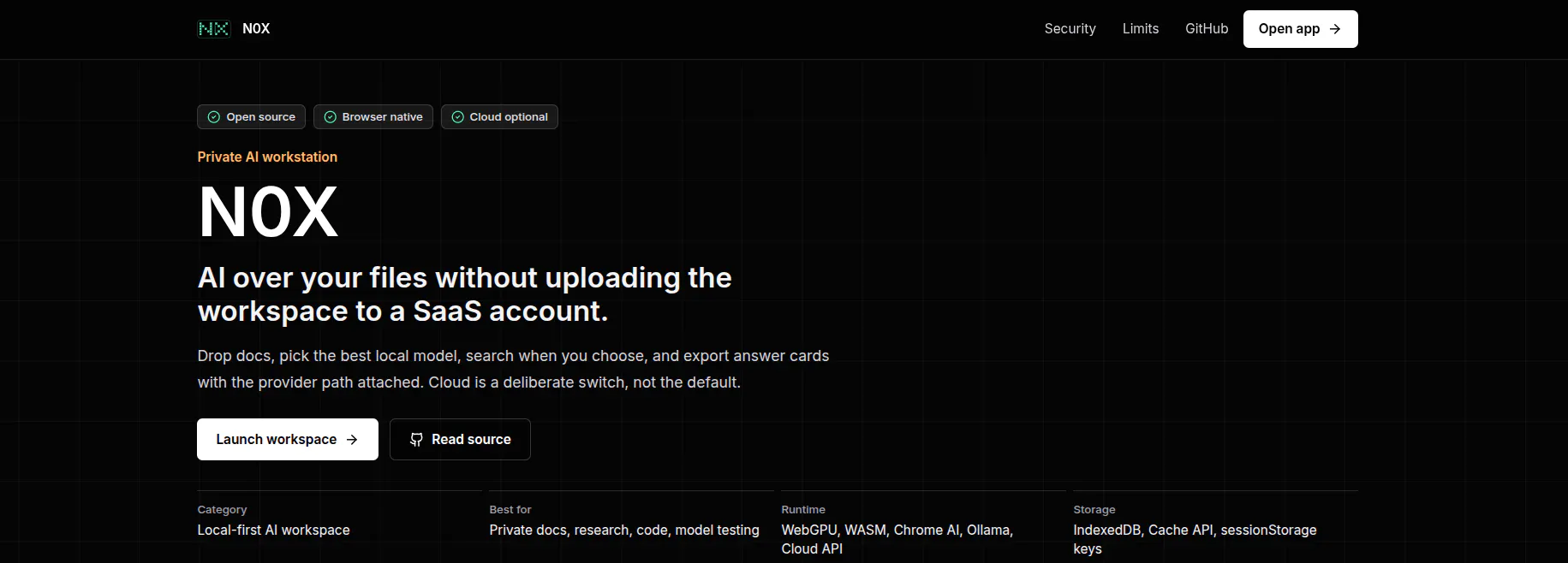The height and width of the screenshot is (563, 1568).
Task: Open the GitHub nav link
Action: (1207, 29)
